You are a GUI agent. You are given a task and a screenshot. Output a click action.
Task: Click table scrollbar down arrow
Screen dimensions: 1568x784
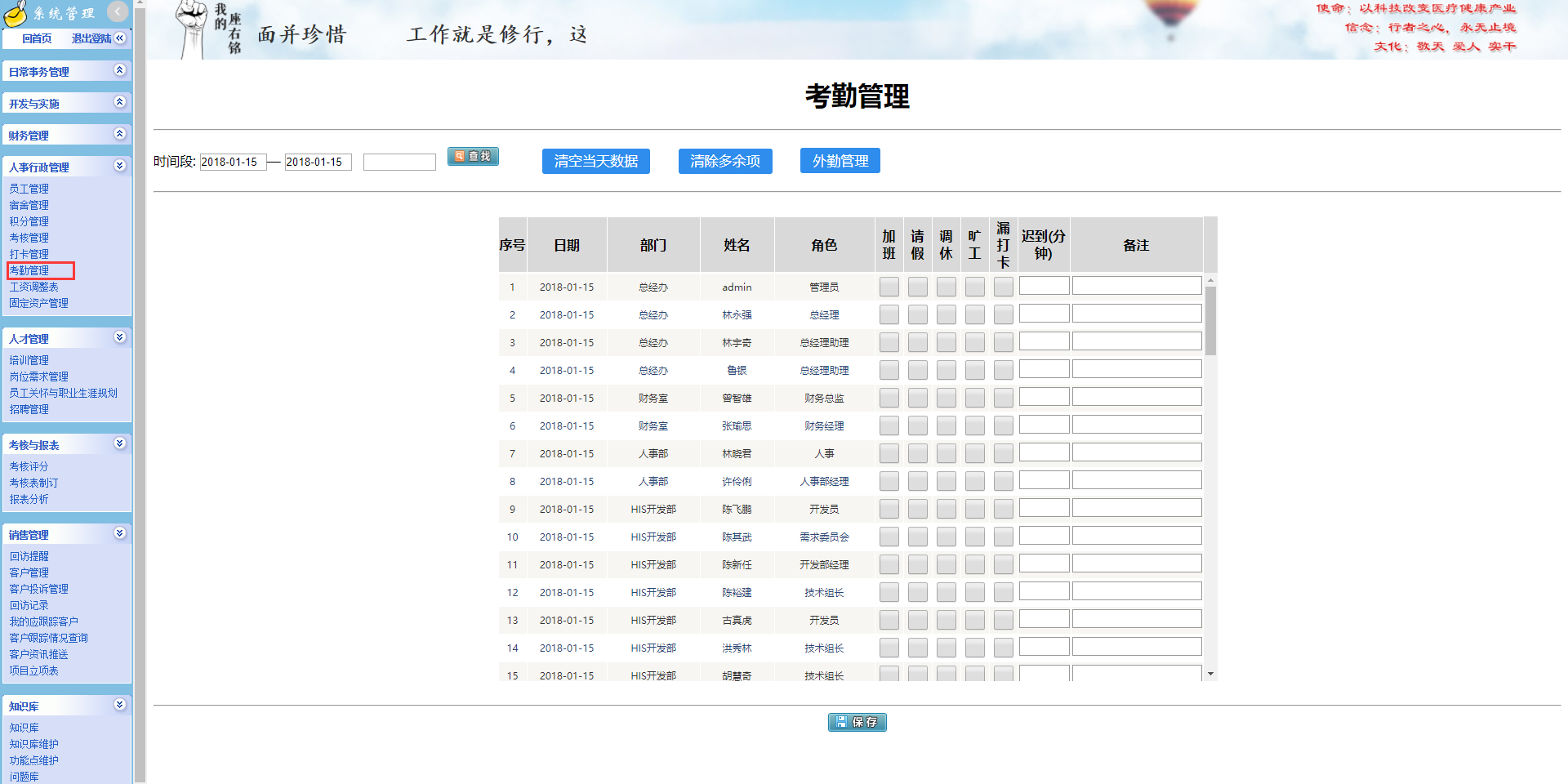point(1210,674)
